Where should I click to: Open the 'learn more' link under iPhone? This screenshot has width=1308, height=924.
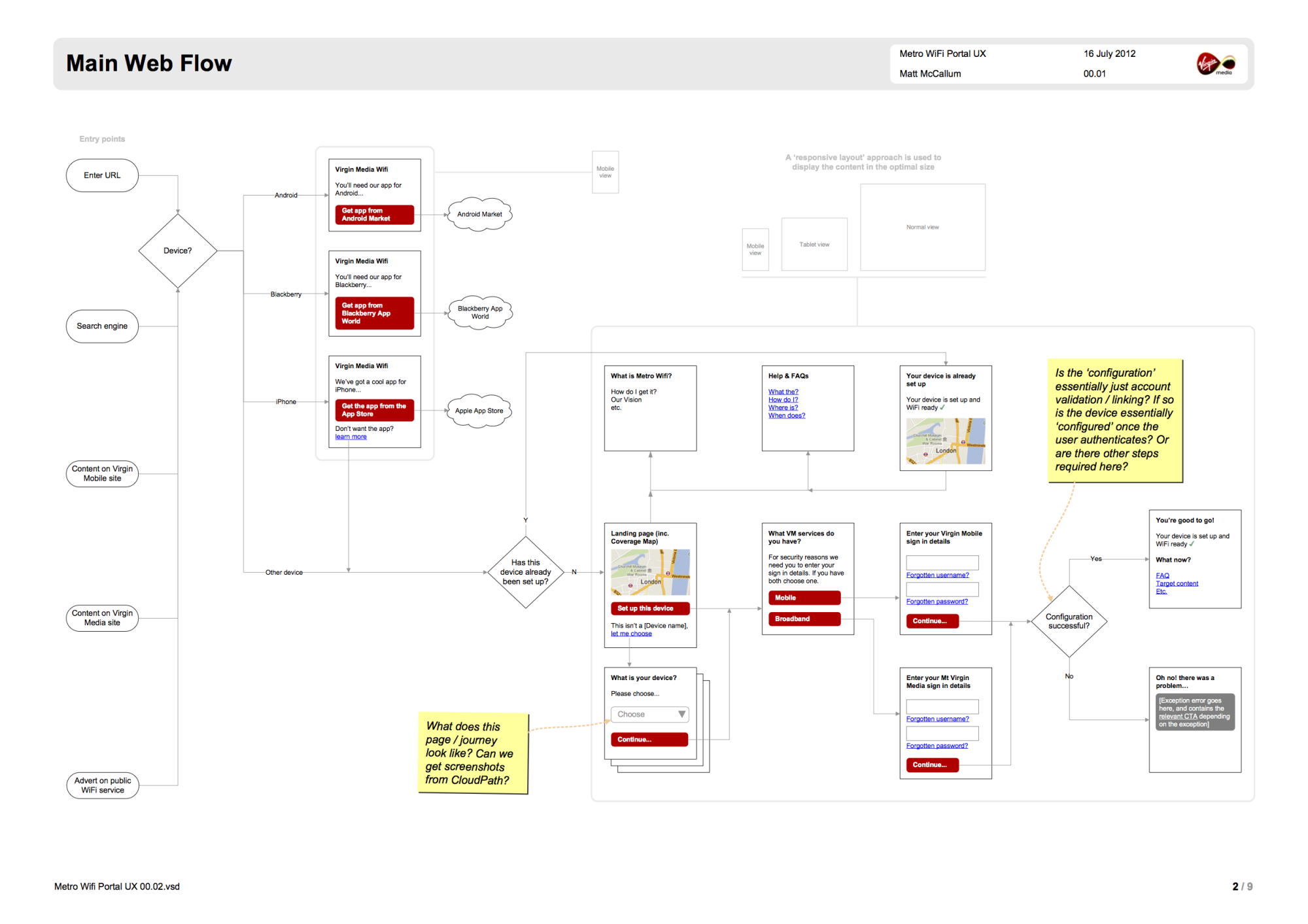coord(351,437)
